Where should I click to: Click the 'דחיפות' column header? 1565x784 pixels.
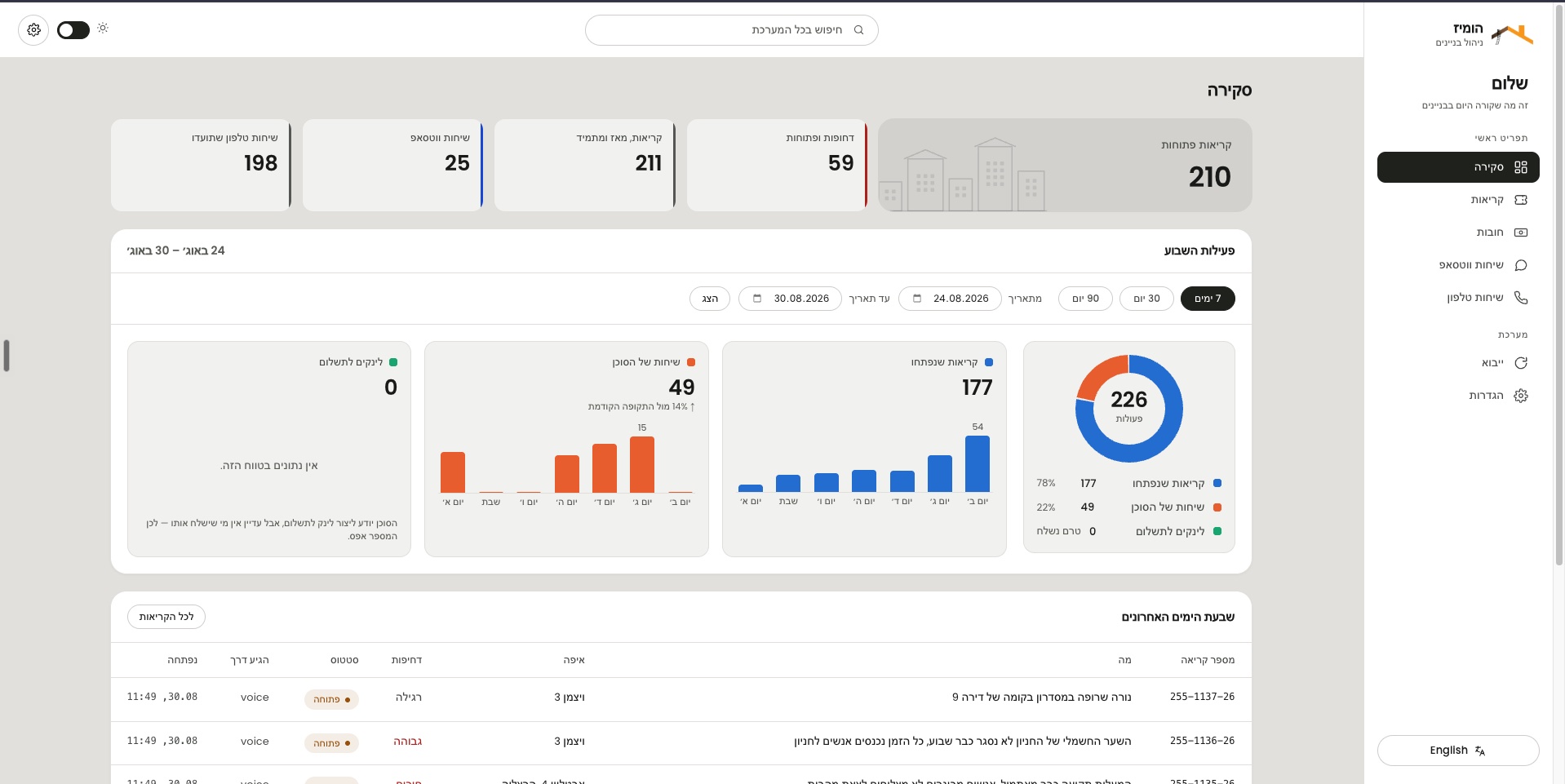[406, 660]
